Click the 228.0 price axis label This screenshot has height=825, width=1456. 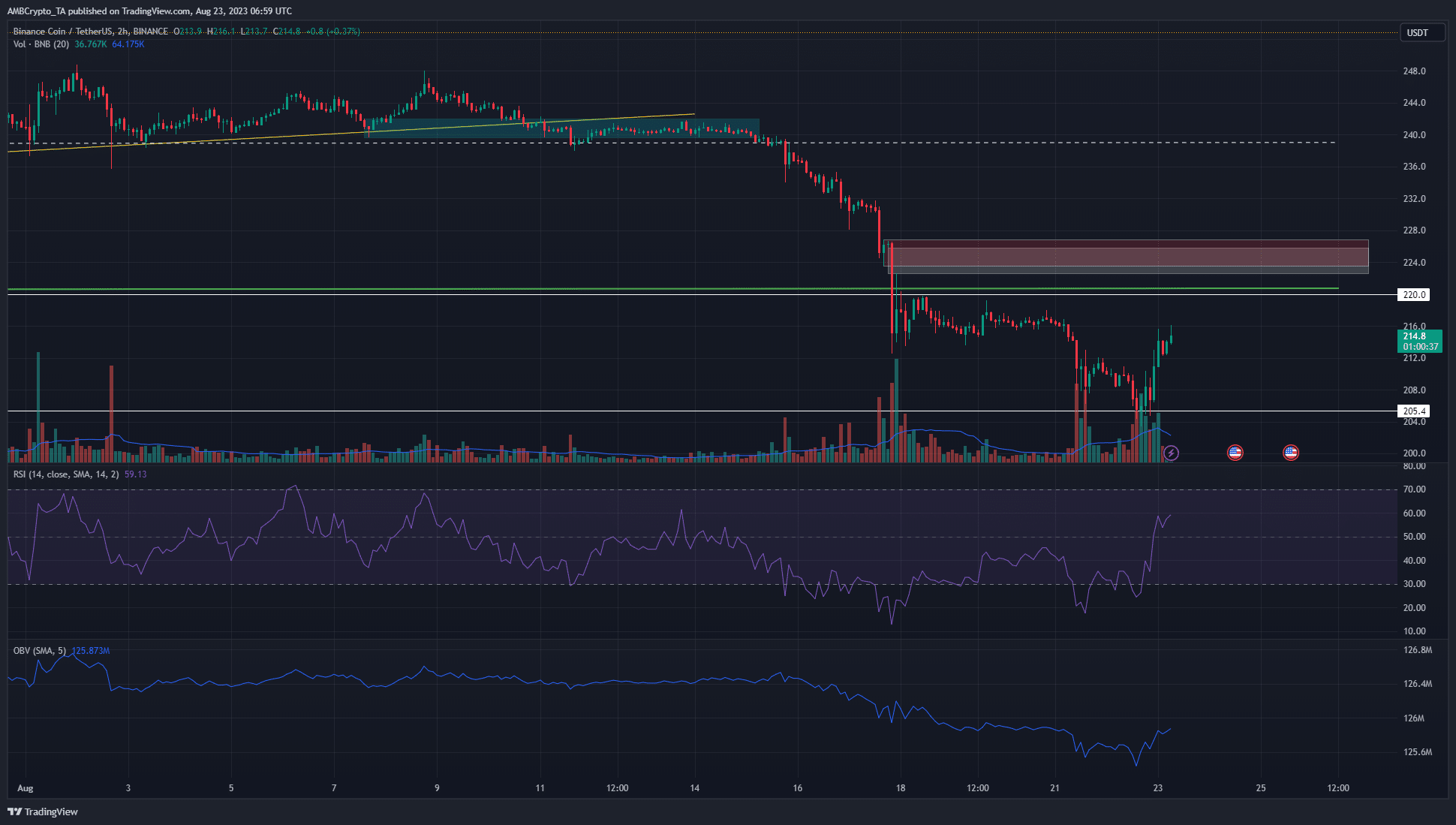click(x=1414, y=230)
